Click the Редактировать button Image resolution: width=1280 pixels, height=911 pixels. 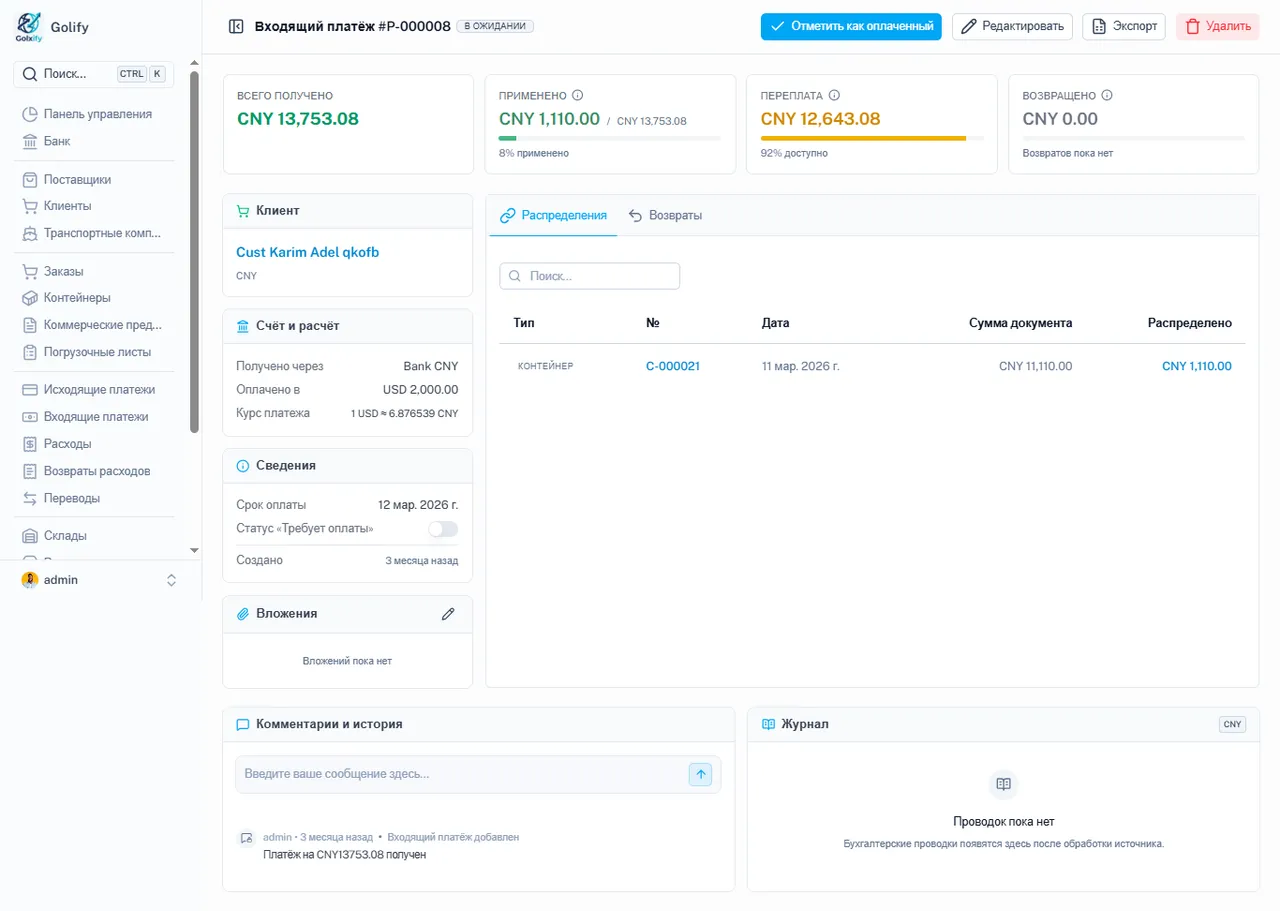(x=1012, y=27)
